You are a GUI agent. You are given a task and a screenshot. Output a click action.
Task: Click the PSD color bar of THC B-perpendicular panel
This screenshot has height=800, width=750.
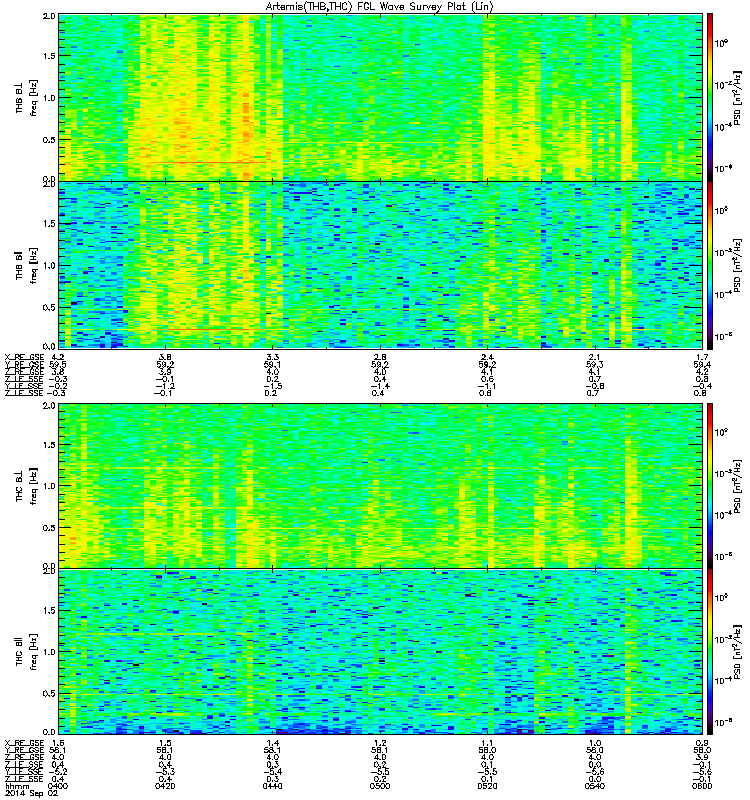click(710, 486)
